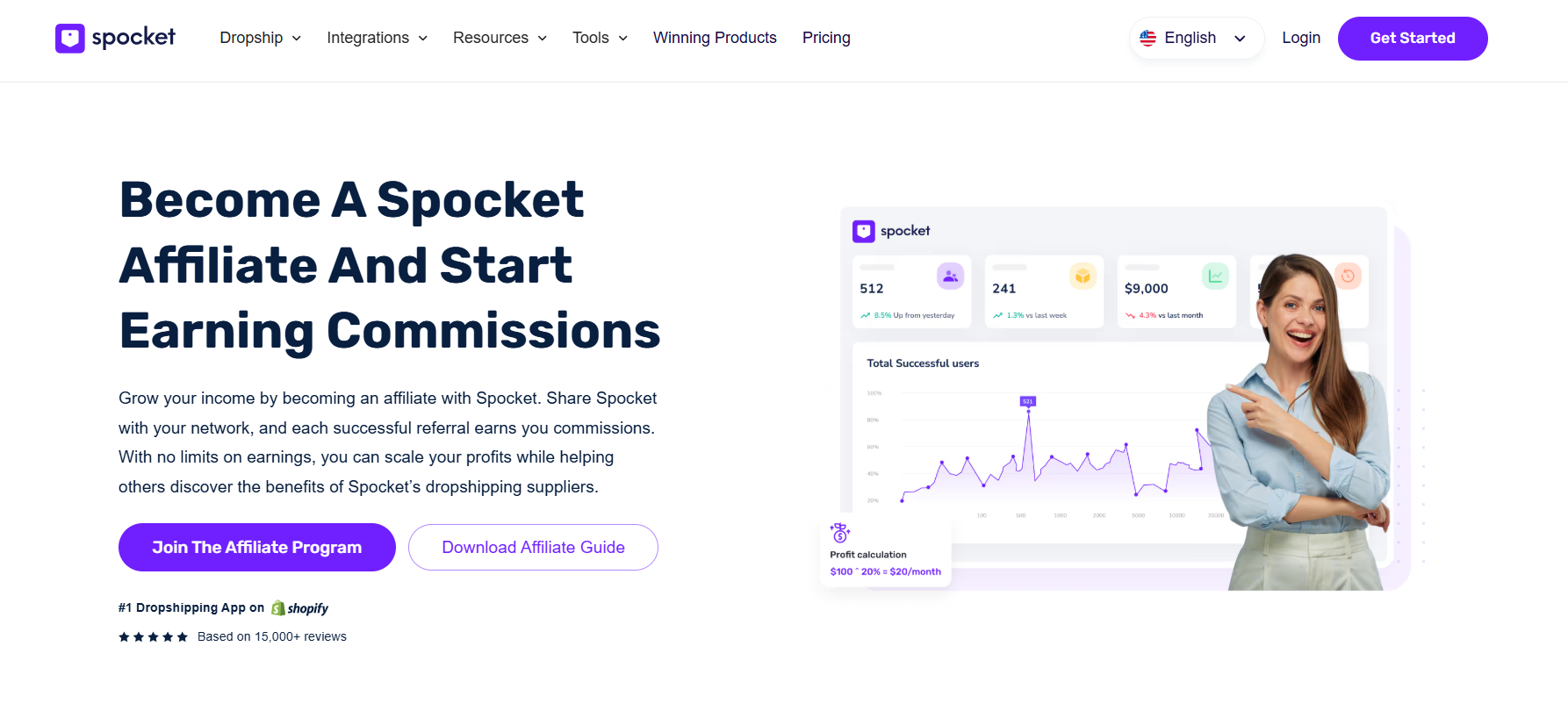Click the '512' value on dashboard
This screenshot has height=711, width=1568.
(x=872, y=289)
